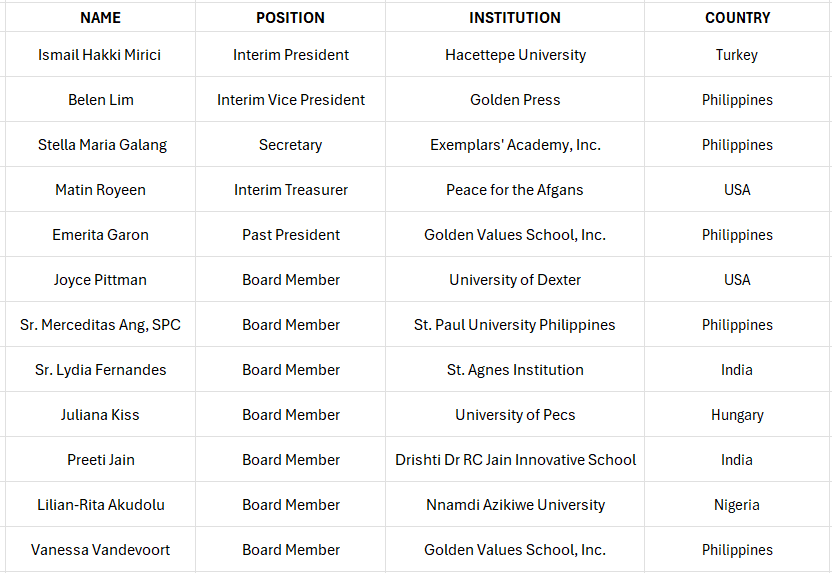Select the Stella Maria Galang cell

point(100,145)
